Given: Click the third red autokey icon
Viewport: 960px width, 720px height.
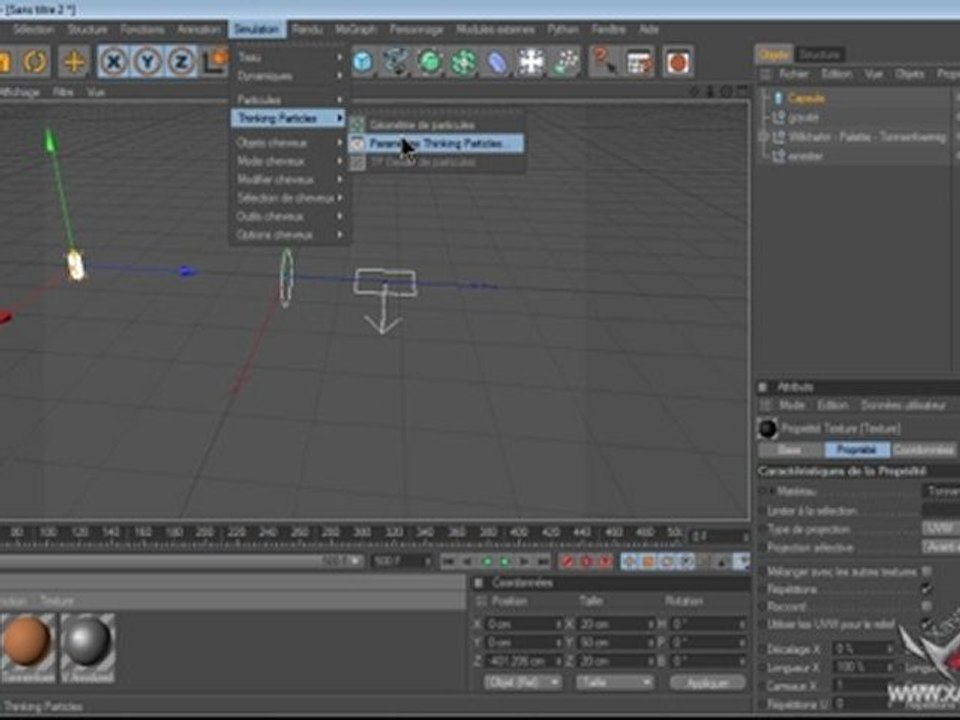Looking at the screenshot, I should [x=605, y=561].
